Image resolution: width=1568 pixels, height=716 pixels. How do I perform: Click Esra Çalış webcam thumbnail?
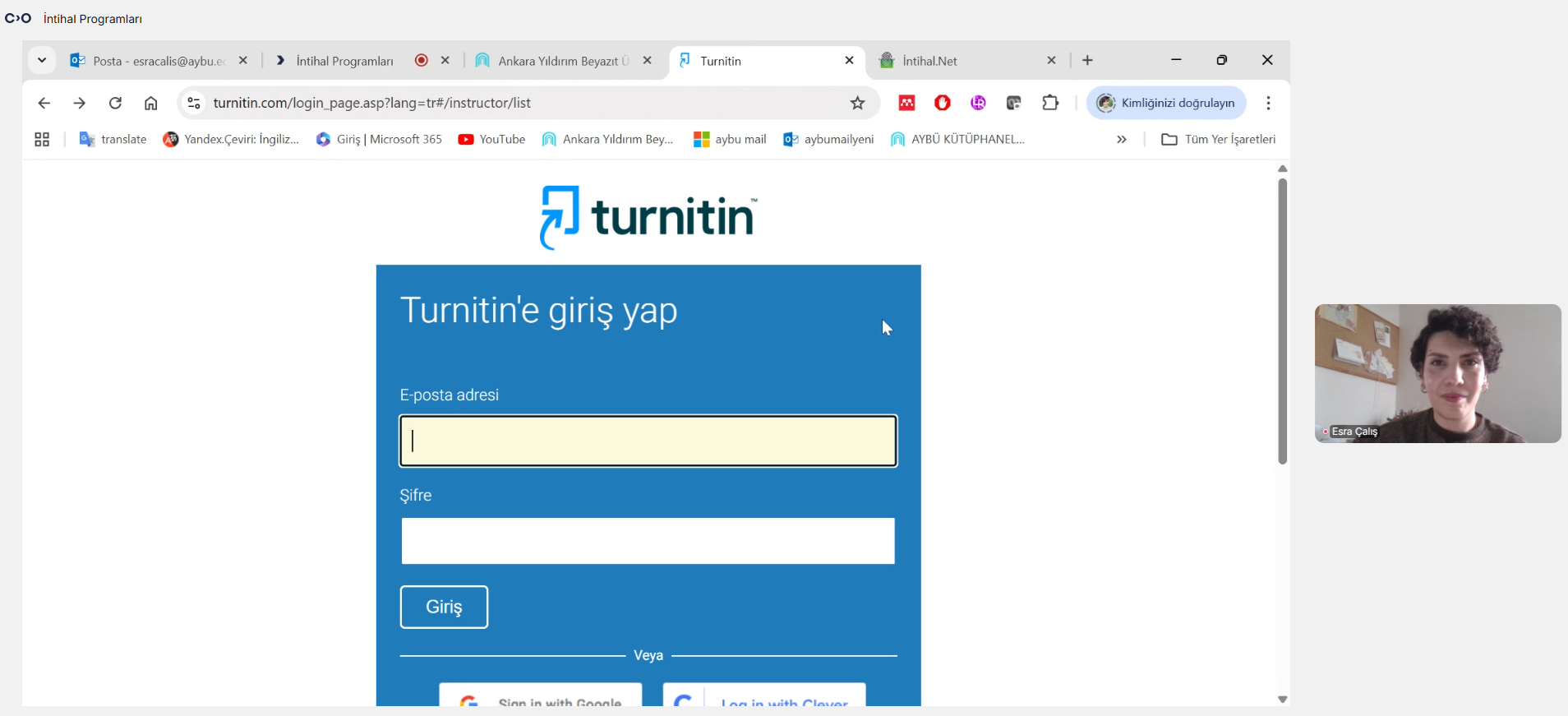coord(1437,373)
